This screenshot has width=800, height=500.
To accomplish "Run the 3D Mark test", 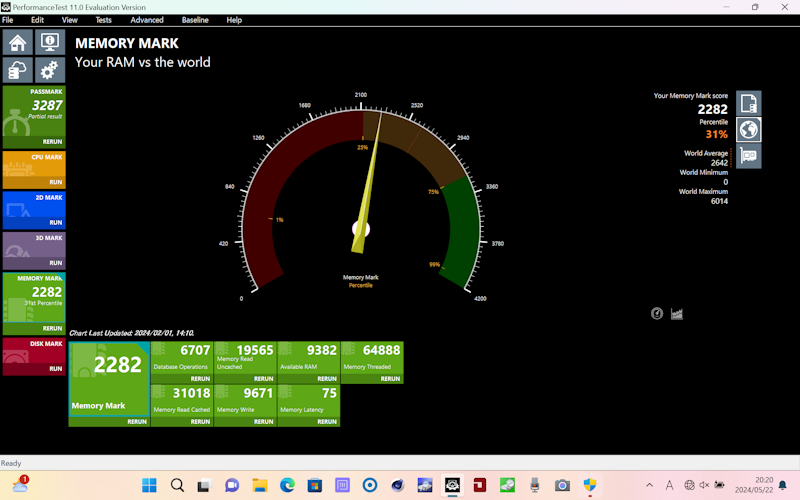I will [x=56, y=263].
